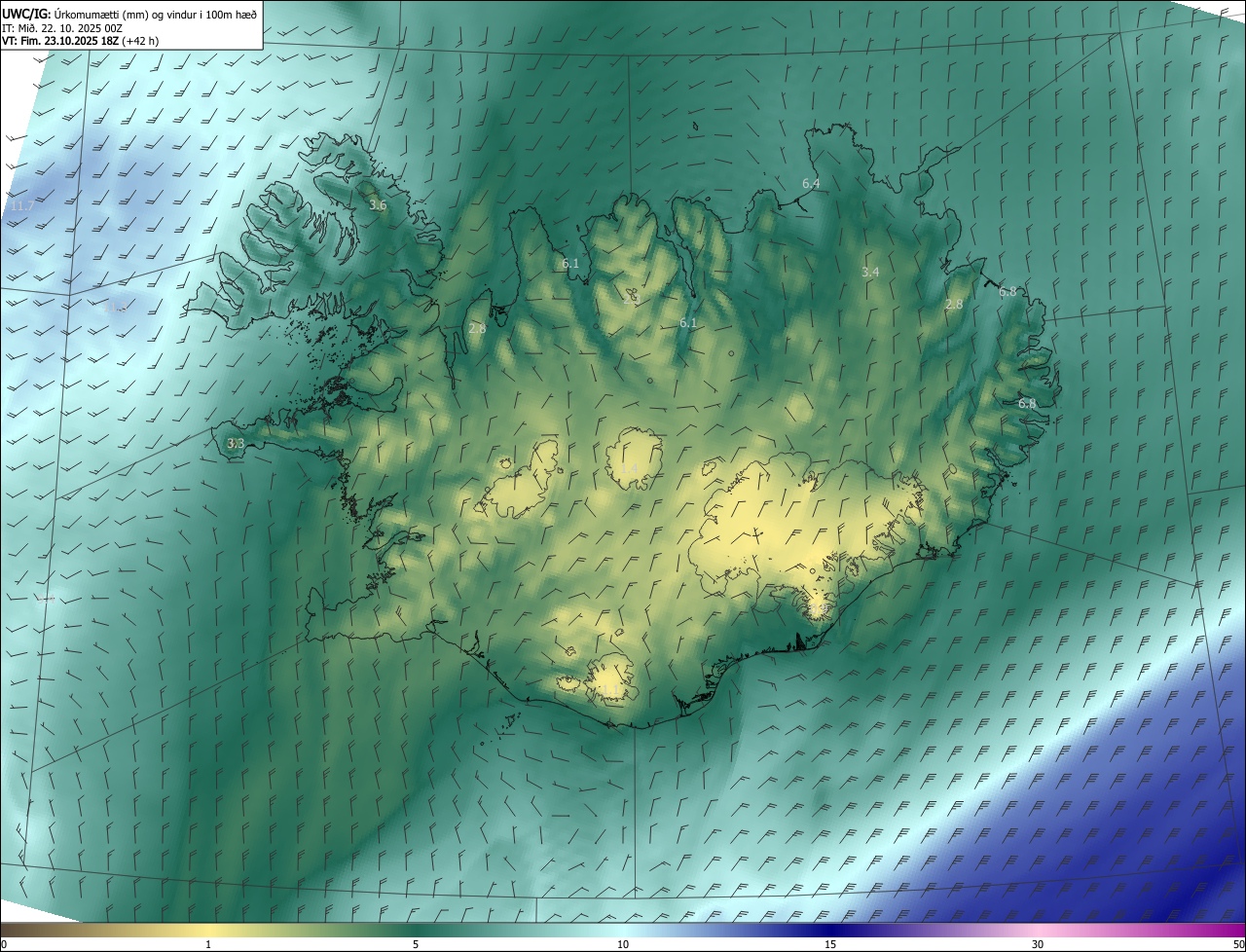Click the 50 tick on the color scale

tap(1238, 944)
